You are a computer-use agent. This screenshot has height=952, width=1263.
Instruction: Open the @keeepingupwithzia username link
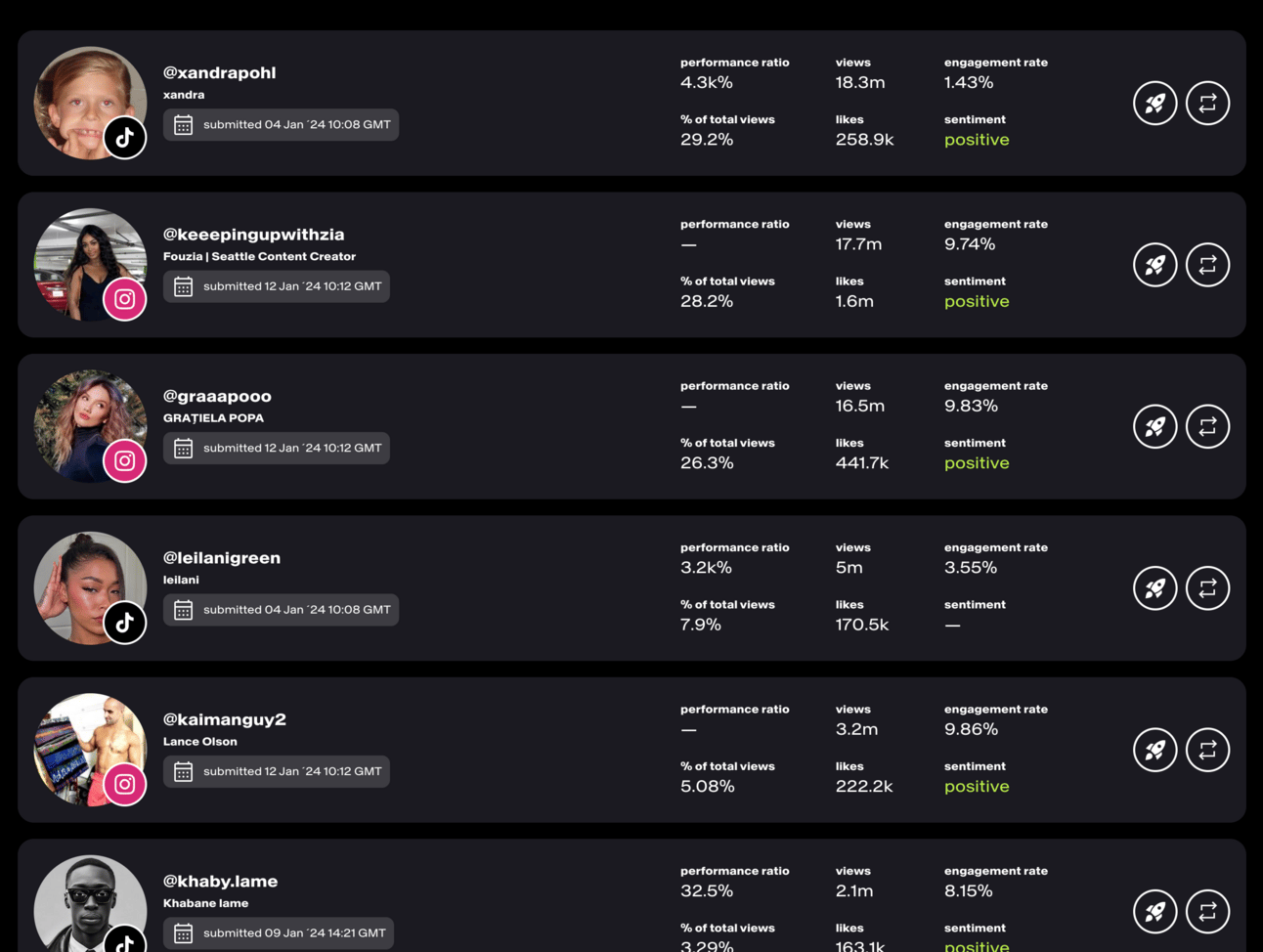(253, 235)
